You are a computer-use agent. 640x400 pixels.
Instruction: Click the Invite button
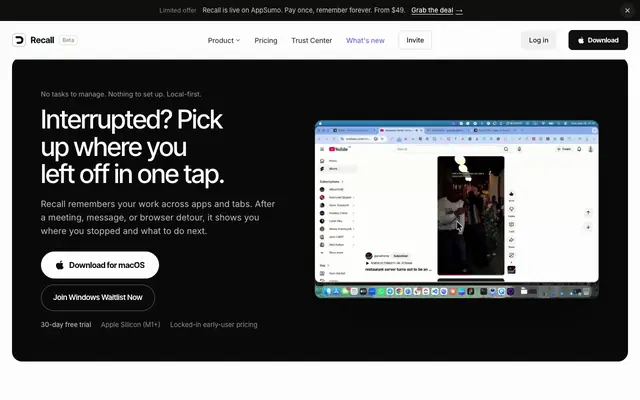pos(415,40)
